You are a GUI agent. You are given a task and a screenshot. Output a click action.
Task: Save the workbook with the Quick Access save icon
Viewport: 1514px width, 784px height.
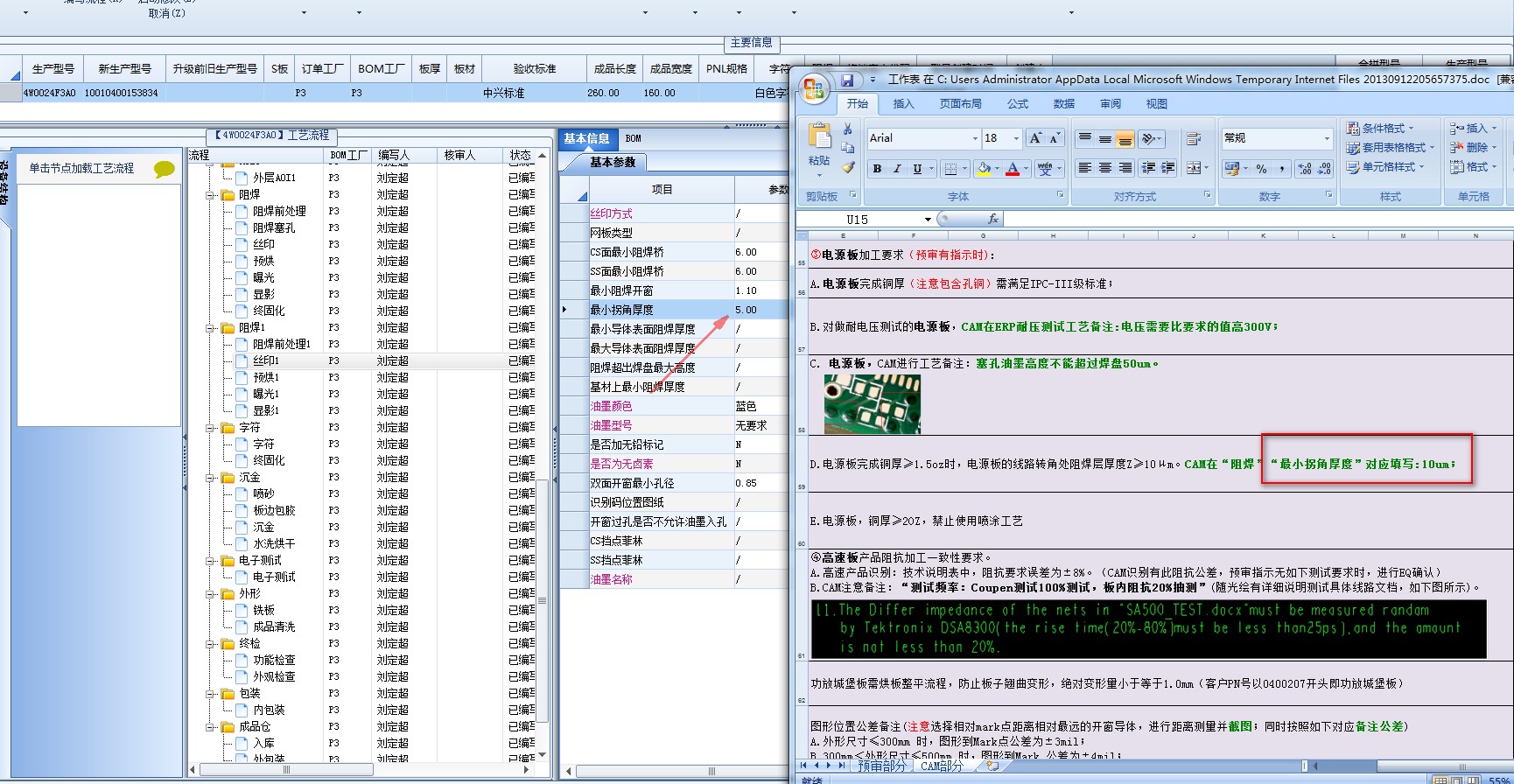pos(846,80)
